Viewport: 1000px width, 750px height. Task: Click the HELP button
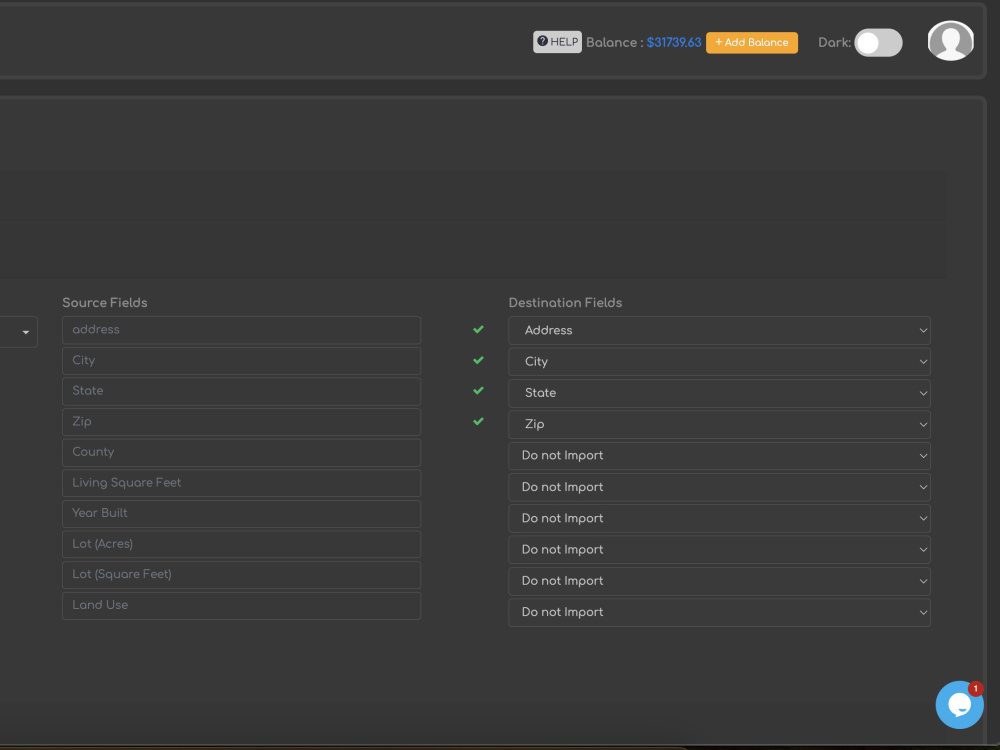click(557, 42)
